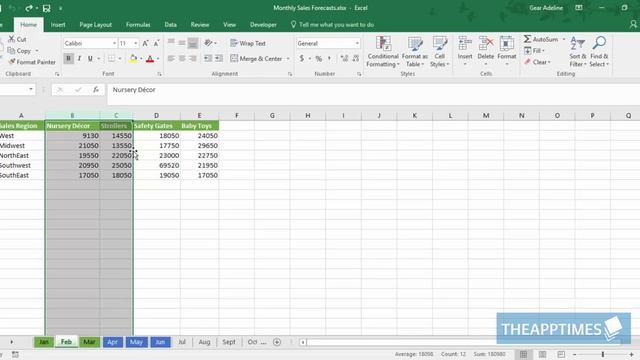Decrease font size with the smaller A icon
The height and width of the screenshot is (360, 640).
156,43
